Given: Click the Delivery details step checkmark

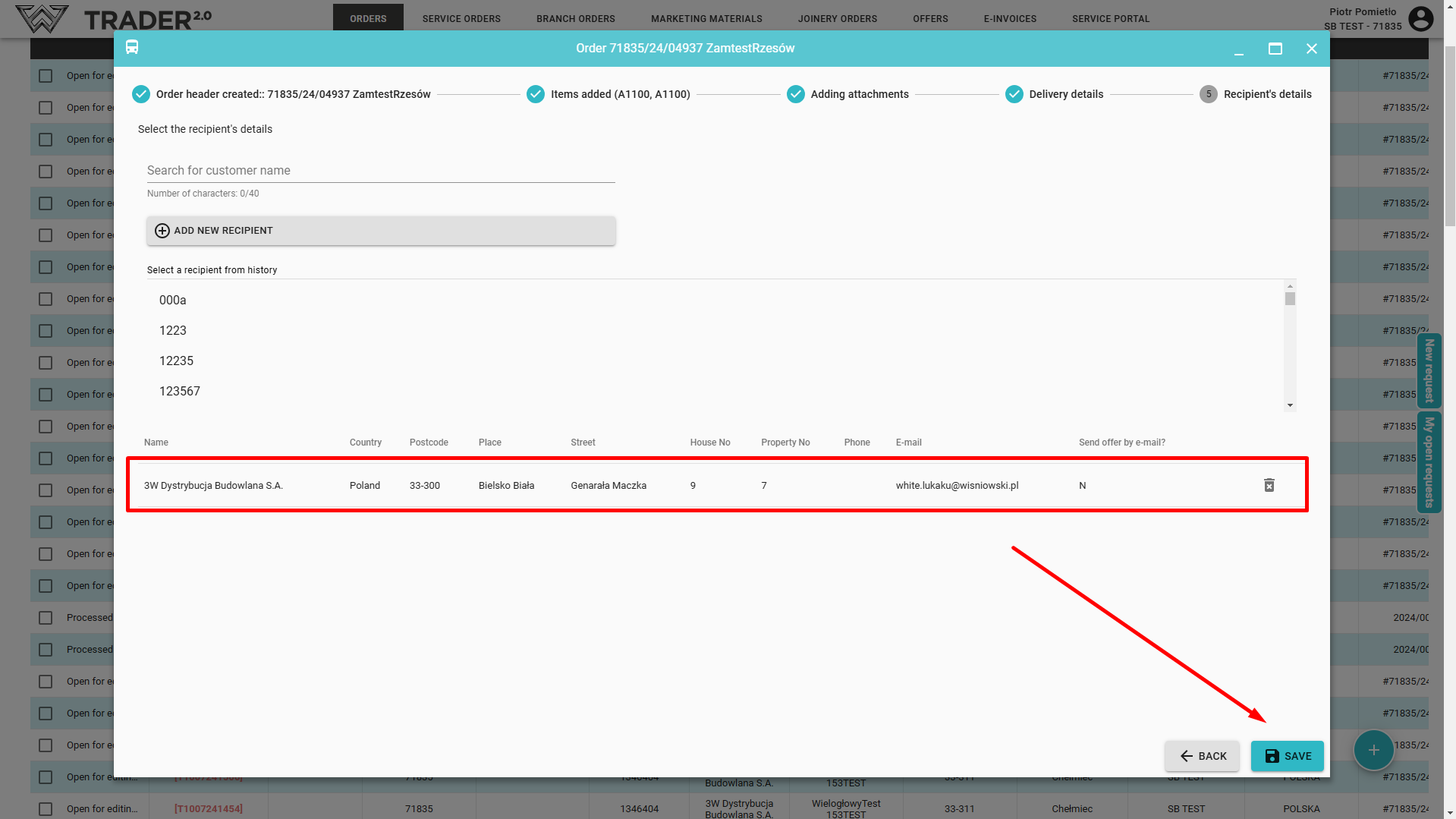Looking at the screenshot, I should [1014, 94].
